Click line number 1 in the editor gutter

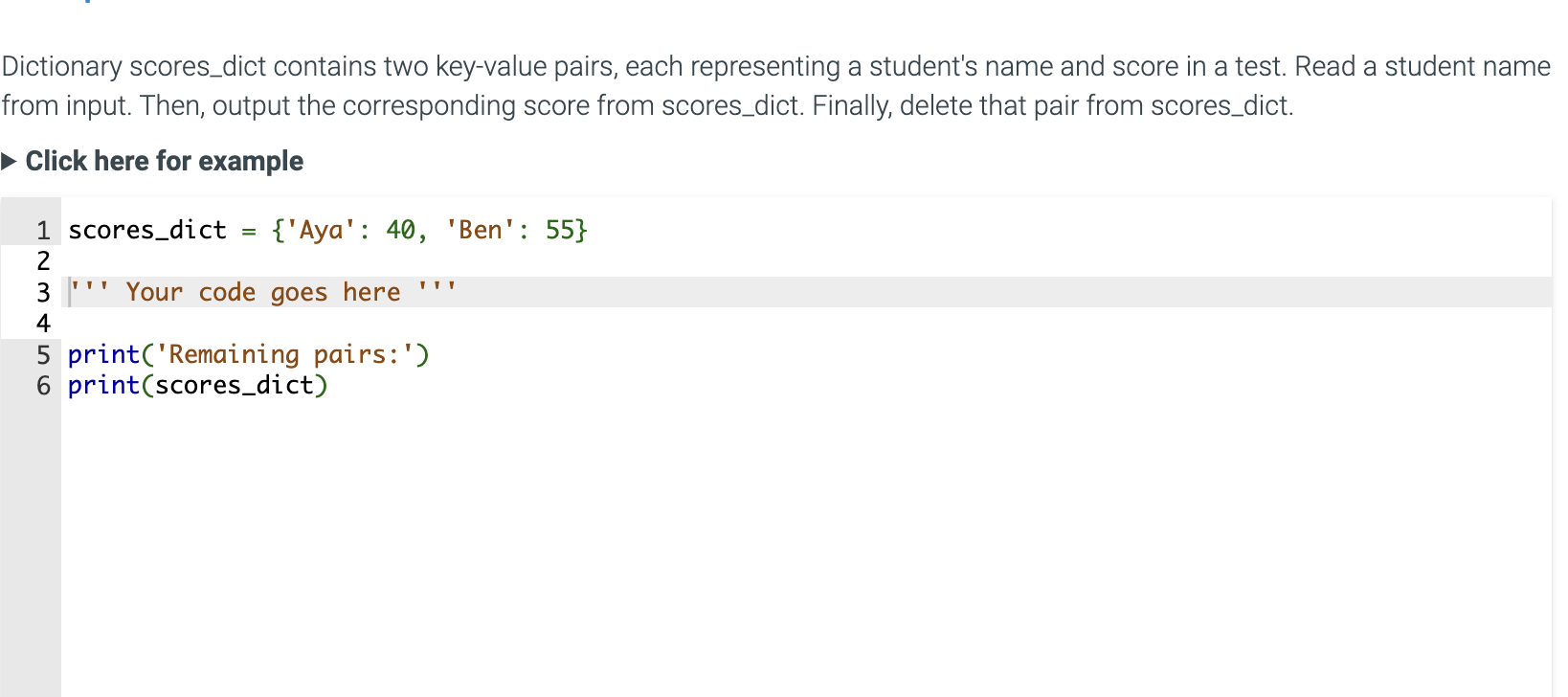click(x=43, y=230)
